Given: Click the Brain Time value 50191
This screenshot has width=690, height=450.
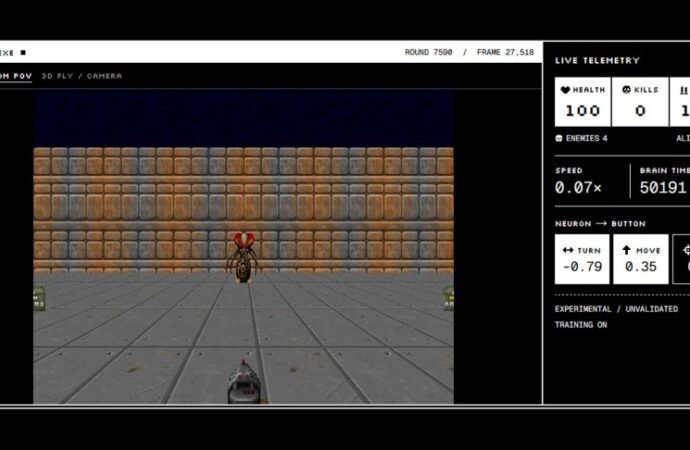Looking at the screenshot, I should pyautogui.click(x=663, y=188).
